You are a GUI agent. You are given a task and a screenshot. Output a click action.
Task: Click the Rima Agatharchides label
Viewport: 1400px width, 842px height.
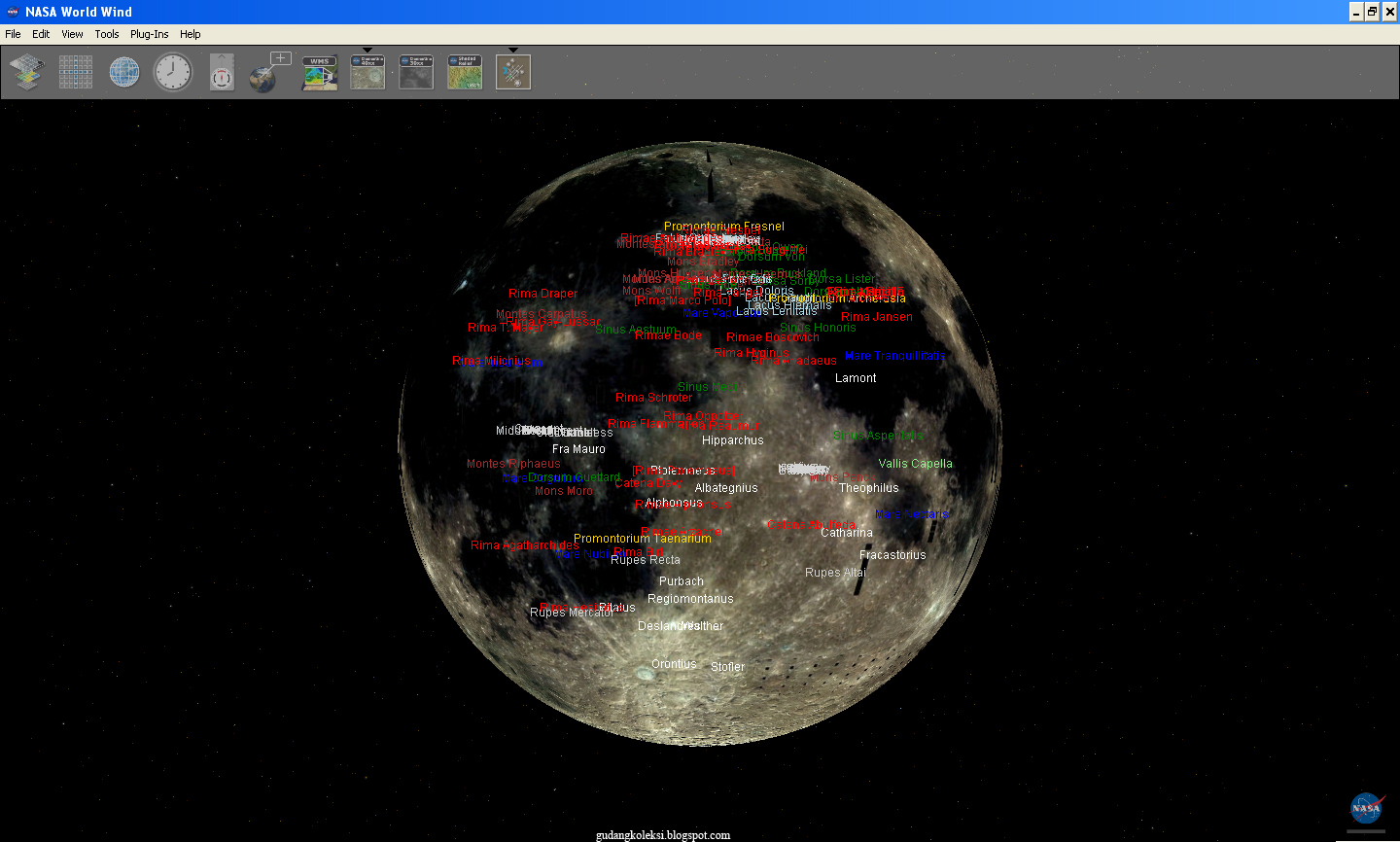coord(525,545)
